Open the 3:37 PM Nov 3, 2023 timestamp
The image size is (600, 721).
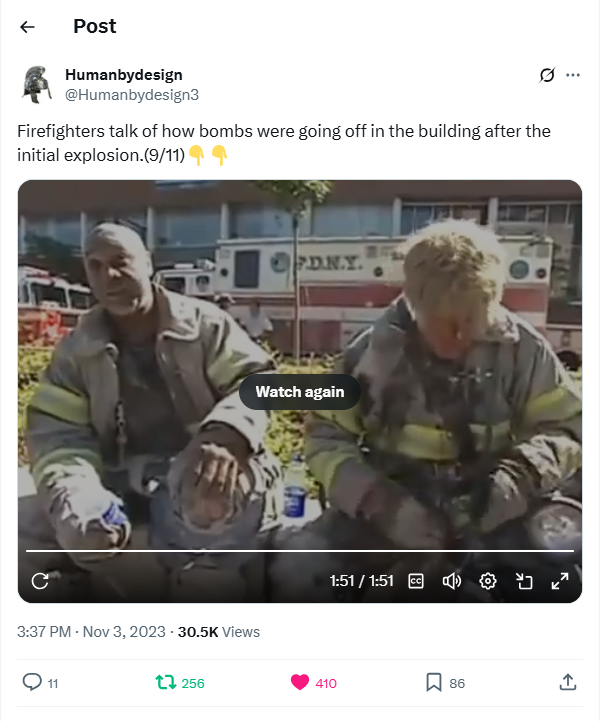coord(91,632)
